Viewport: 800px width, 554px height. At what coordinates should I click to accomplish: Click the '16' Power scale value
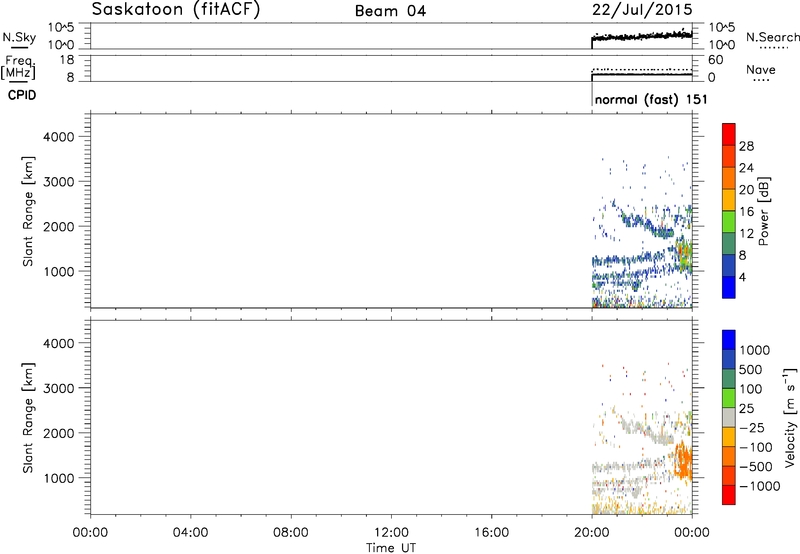click(x=746, y=212)
